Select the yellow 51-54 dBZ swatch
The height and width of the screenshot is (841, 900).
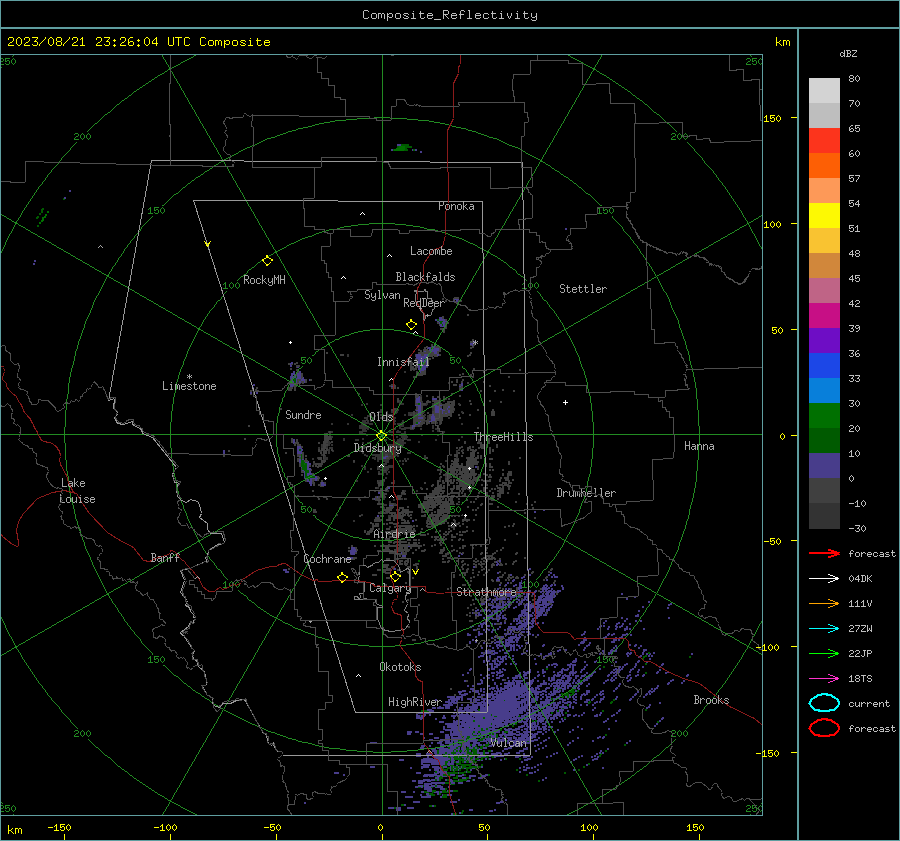[824, 215]
